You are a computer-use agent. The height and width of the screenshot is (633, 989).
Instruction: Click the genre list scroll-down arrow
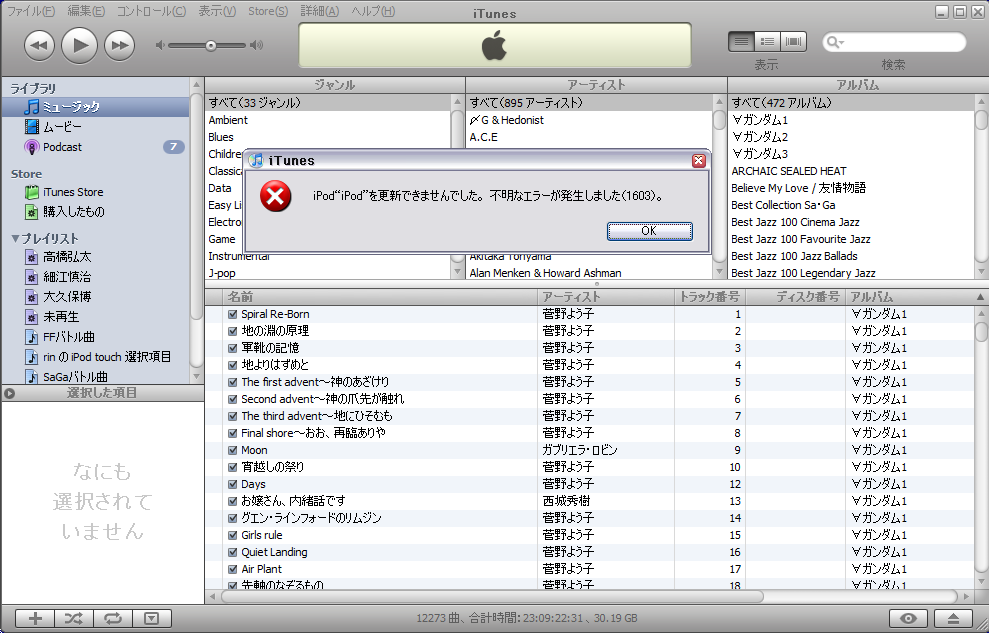pyautogui.click(x=458, y=272)
